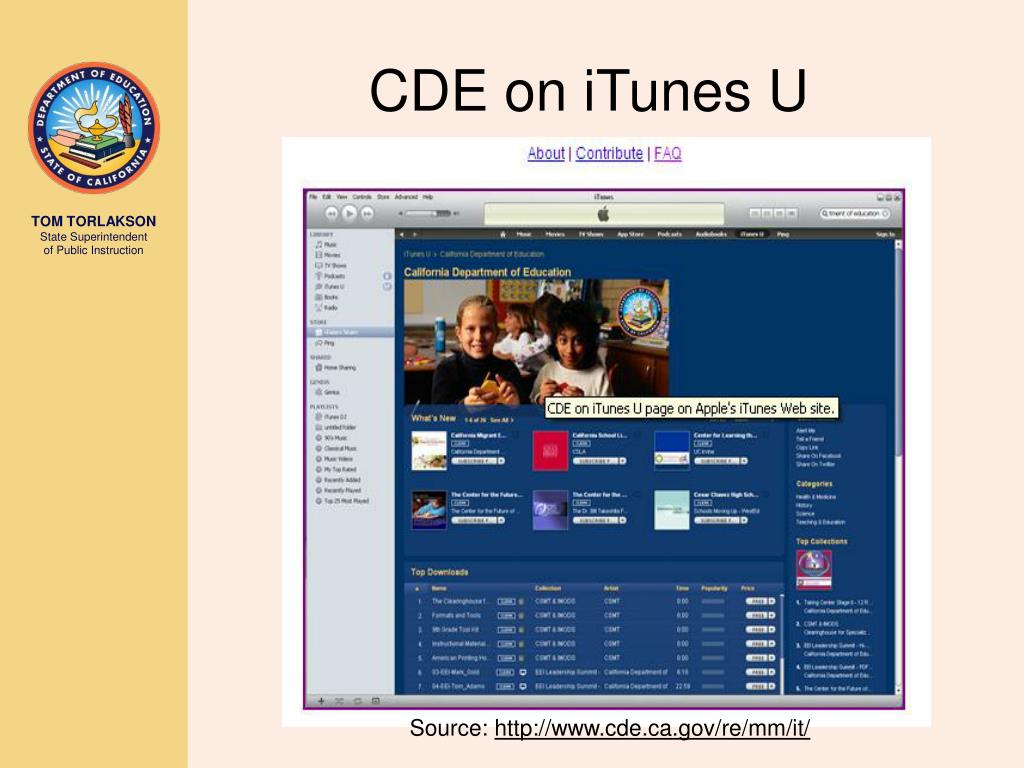Click the repeat icon in bottom bar
This screenshot has width=1024, height=768.
[357, 701]
